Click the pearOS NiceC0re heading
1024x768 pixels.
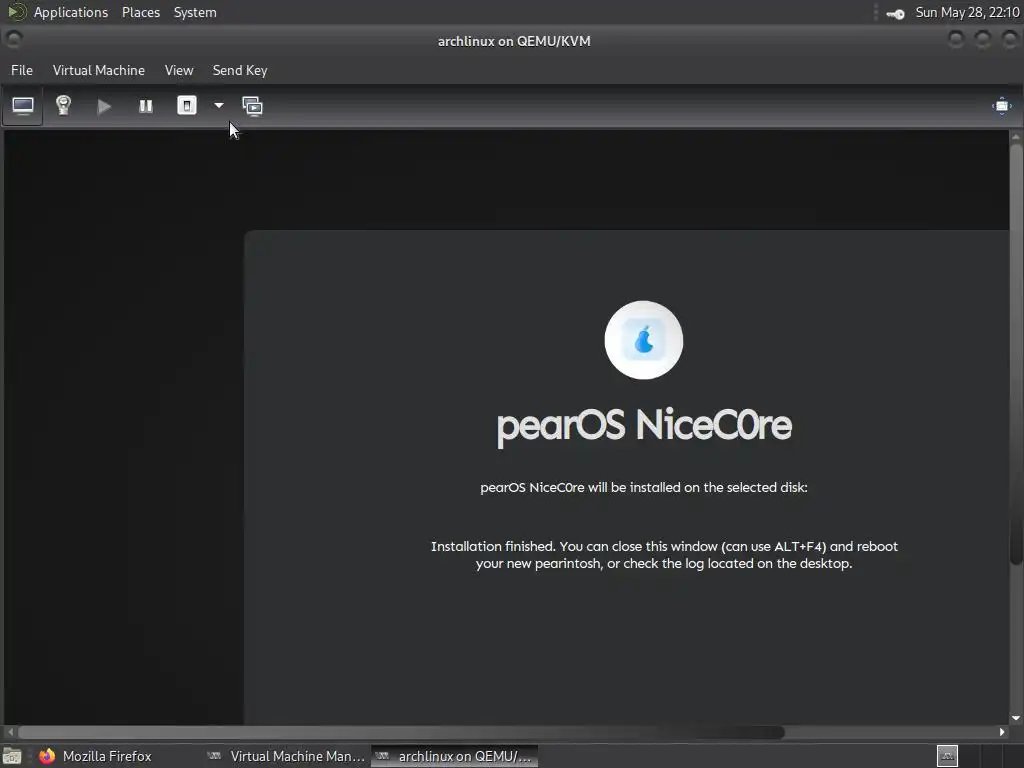pyautogui.click(x=644, y=426)
